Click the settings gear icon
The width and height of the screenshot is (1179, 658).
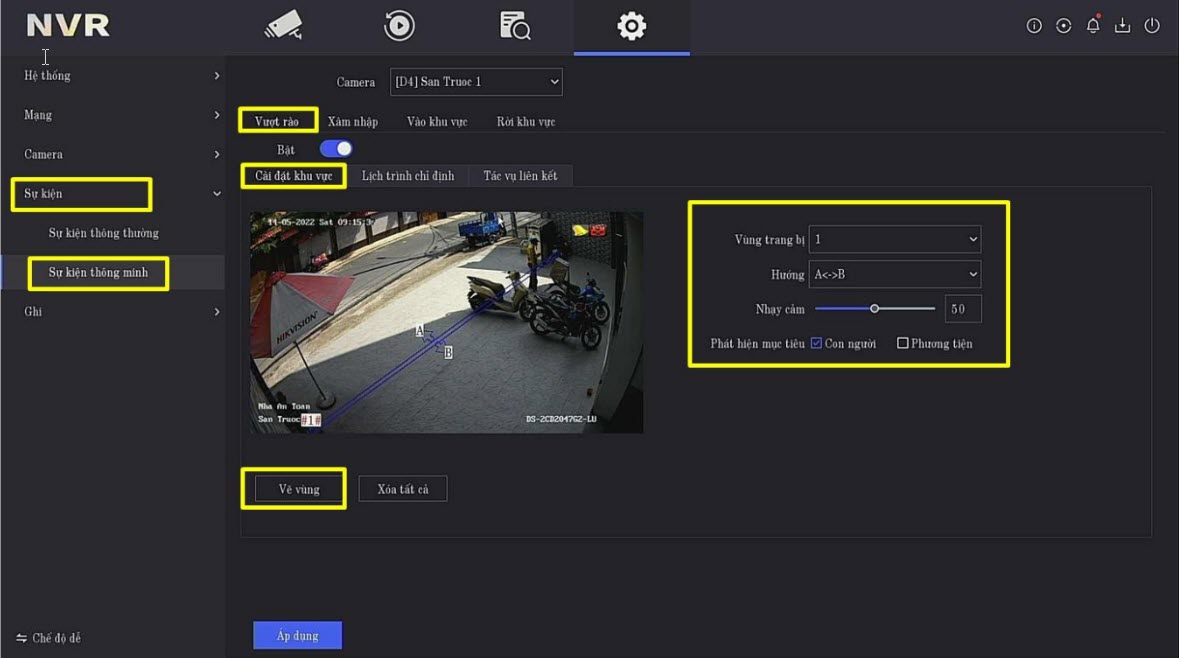[x=631, y=26]
